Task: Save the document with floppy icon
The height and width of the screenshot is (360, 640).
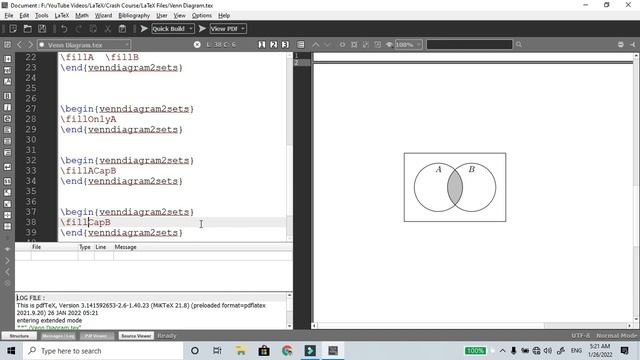Action: [x=42, y=29]
